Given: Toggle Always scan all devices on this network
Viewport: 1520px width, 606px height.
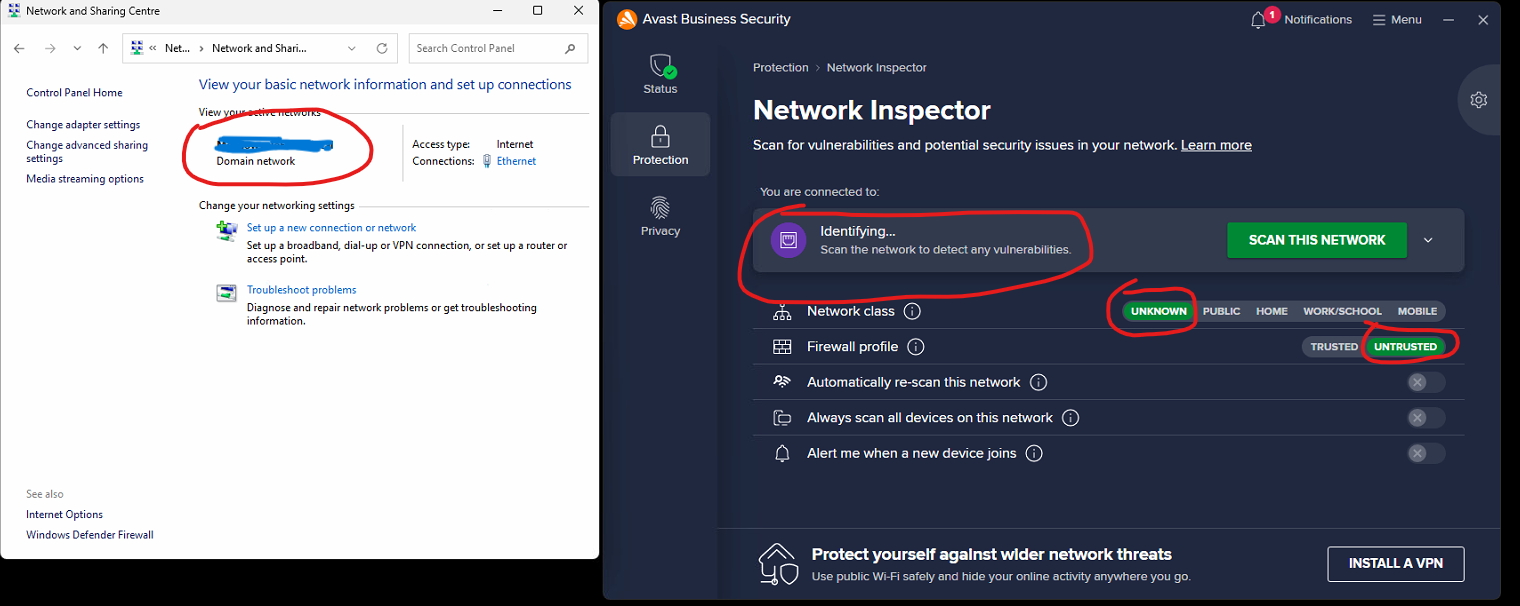Looking at the screenshot, I should pyautogui.click(x=1426, y=418).
